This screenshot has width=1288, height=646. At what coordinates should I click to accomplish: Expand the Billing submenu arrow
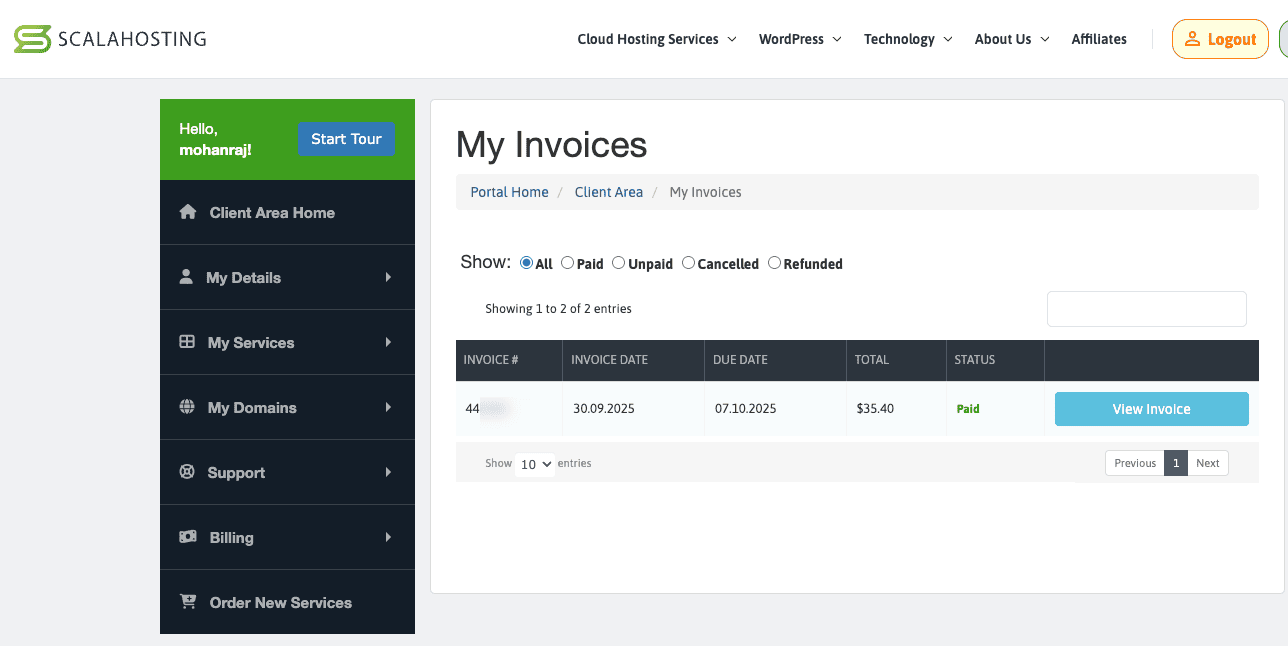pos(389,537)
